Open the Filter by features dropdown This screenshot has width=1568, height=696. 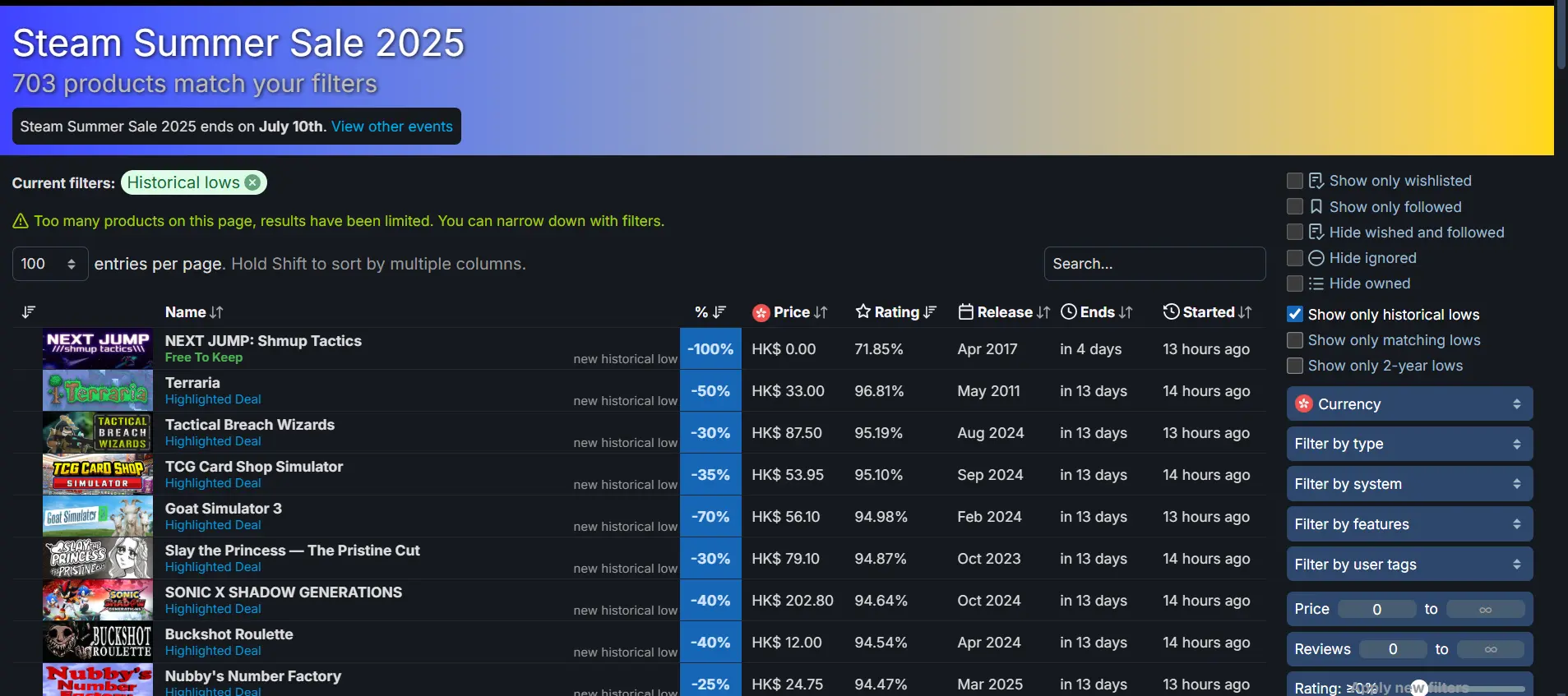[1409, 524]
